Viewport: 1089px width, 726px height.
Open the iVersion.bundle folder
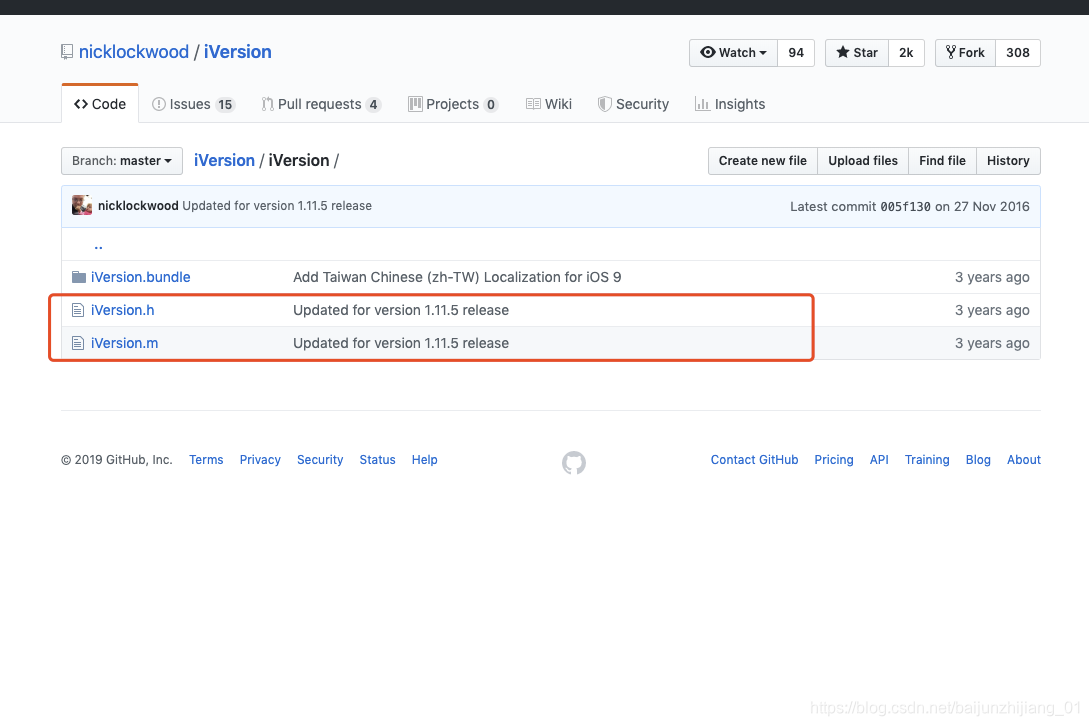pos(140,277)
